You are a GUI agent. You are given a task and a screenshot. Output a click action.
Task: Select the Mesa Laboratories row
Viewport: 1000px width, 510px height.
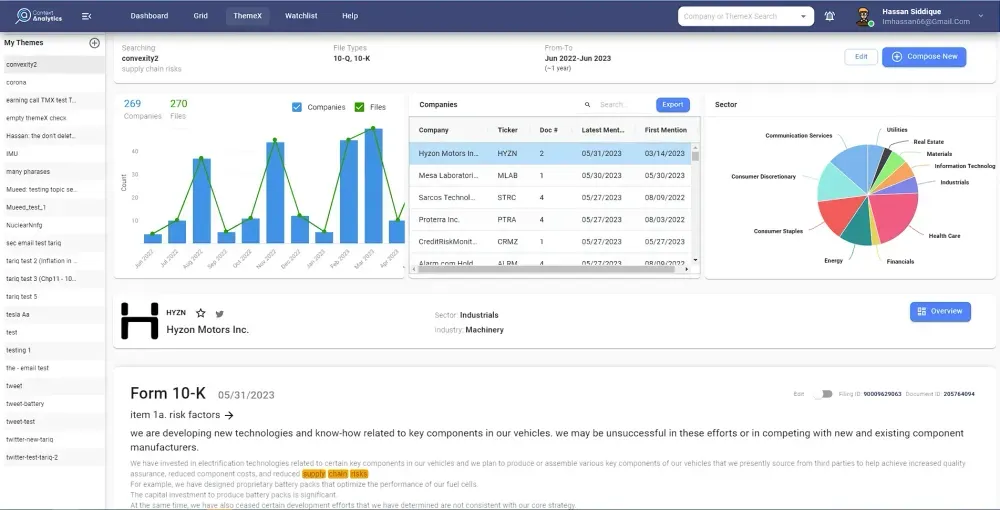coord(550,175)
